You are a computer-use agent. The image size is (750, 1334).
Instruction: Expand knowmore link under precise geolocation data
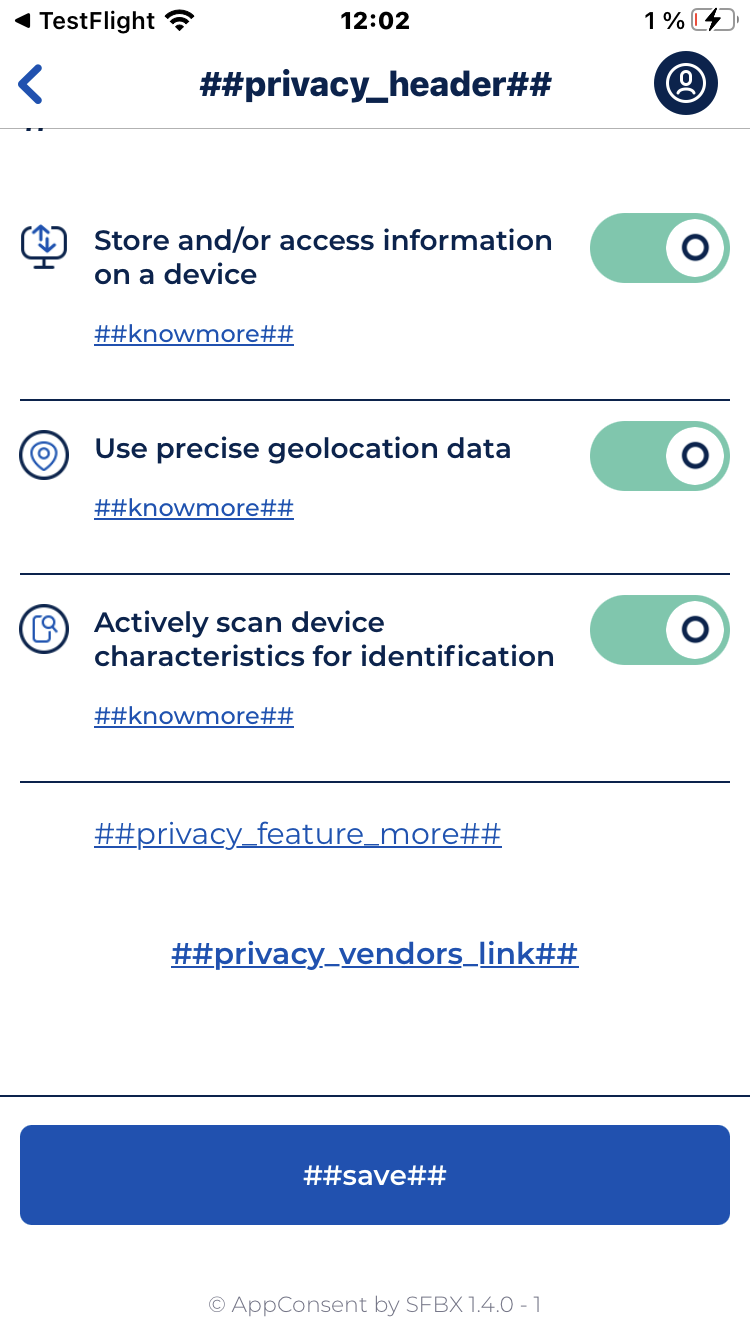194,508
